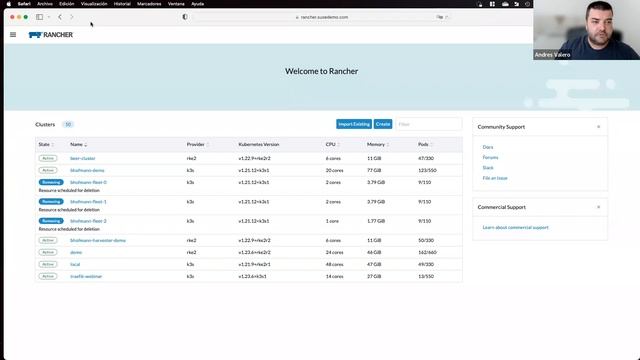Focus the cluster Filter input field
Image resolution: width=640 pixels, height=360 pixels.
(x=429, y=124)
